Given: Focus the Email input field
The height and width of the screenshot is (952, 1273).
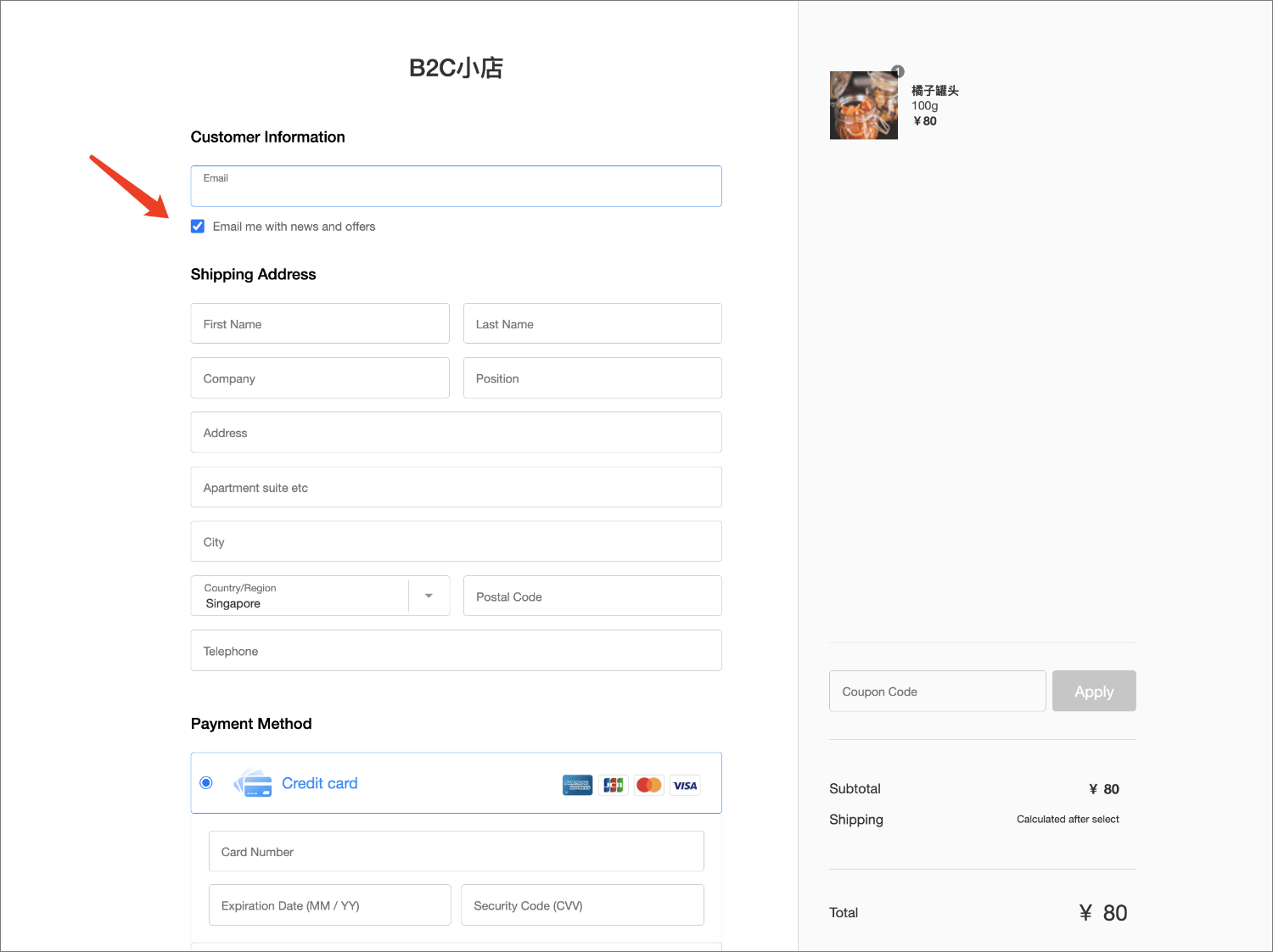Looking at the screenshot, I should point(456,187).
